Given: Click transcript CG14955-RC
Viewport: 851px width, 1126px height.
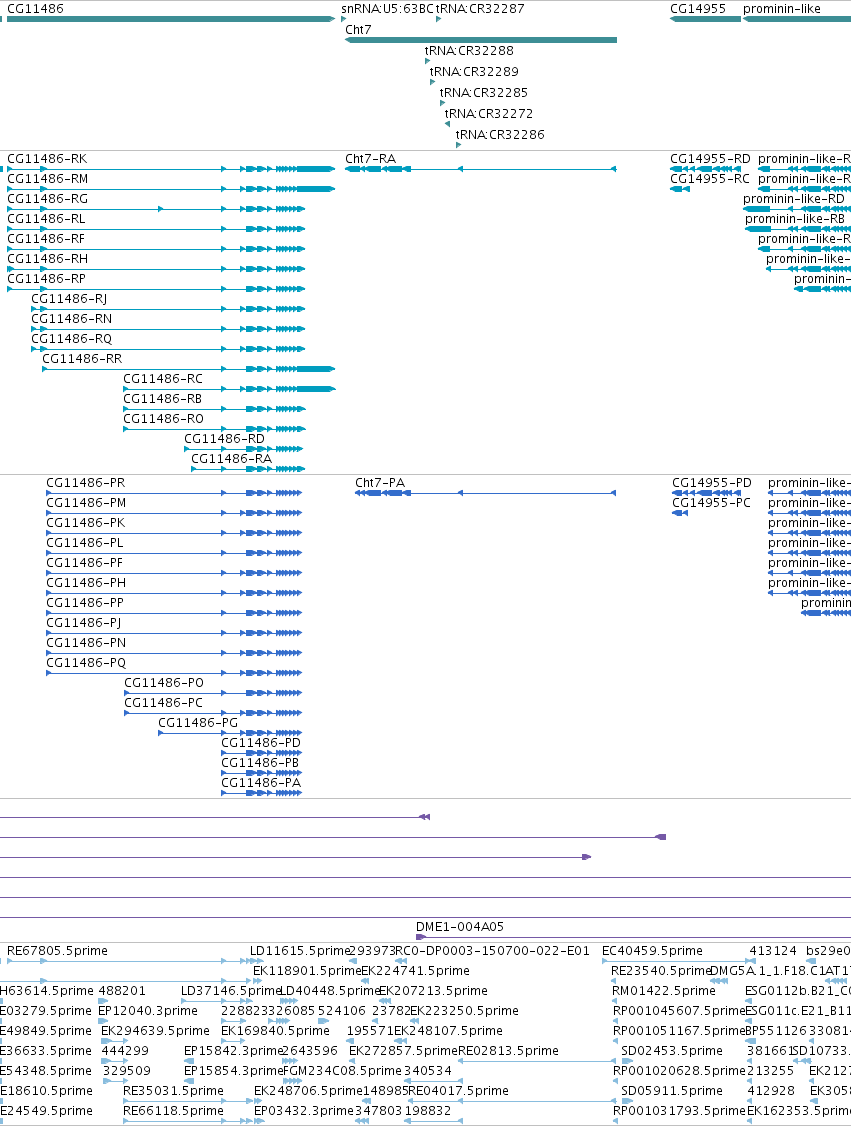Looking at the screenshot, I should (x=710, y=179).
